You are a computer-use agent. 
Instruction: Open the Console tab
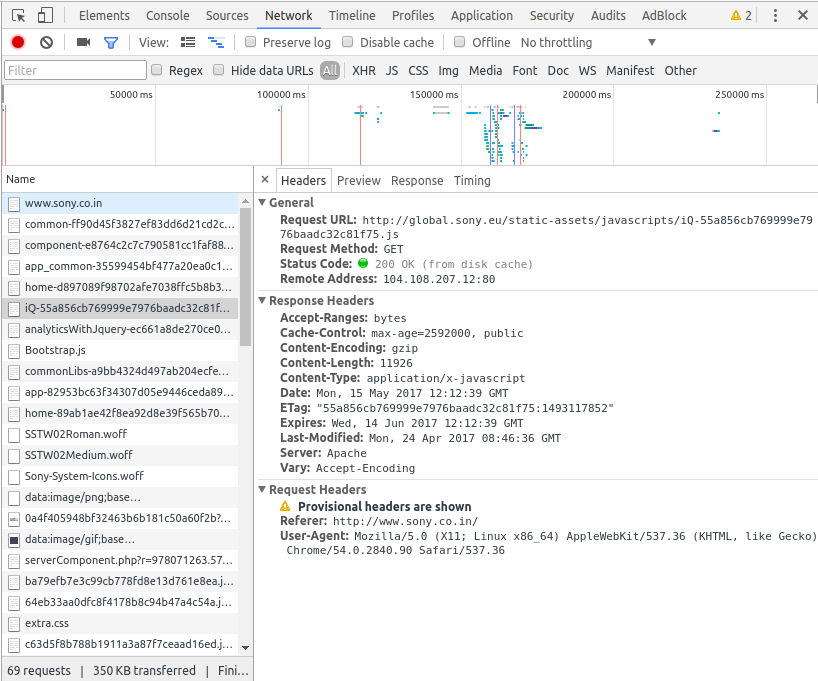pos(167,16)
